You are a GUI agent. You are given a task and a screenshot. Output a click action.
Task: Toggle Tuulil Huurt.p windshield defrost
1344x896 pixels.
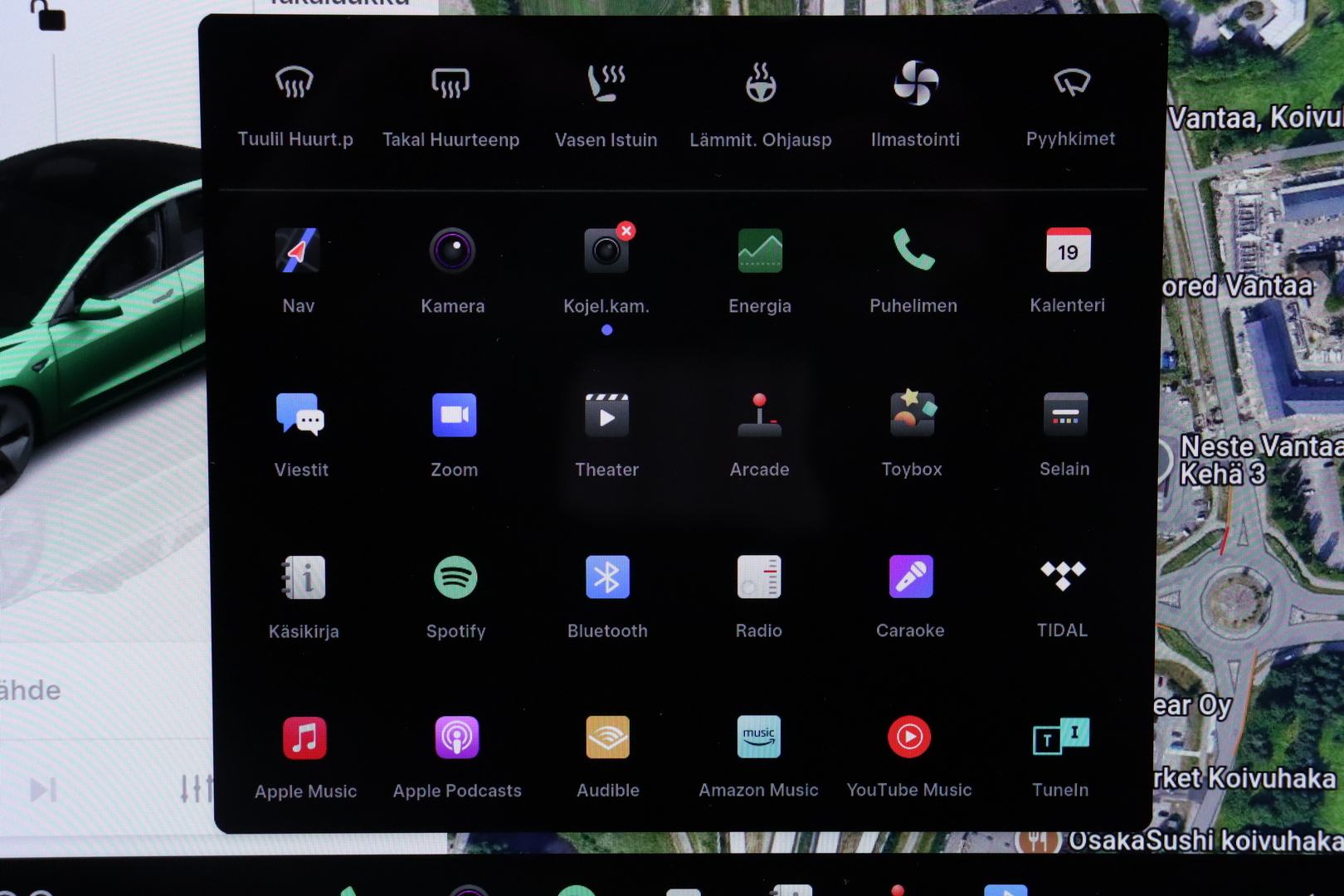click(x=295, y=84)
